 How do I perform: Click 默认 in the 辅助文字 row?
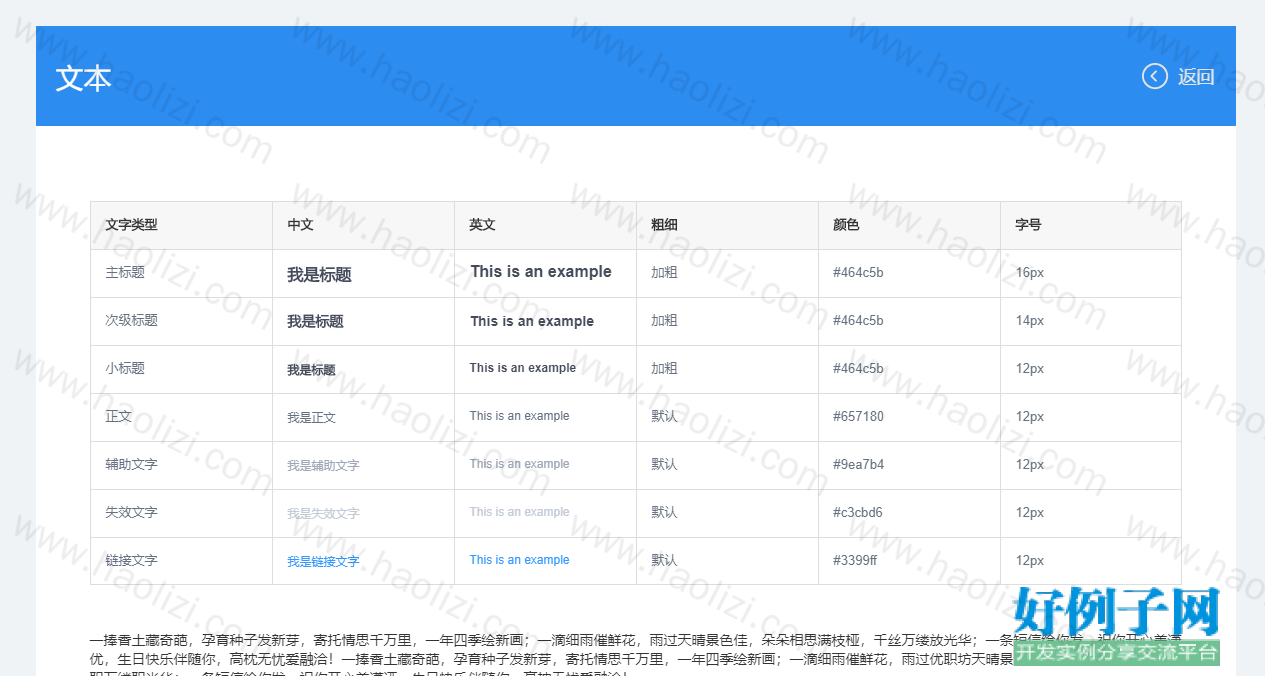point(664,464)
